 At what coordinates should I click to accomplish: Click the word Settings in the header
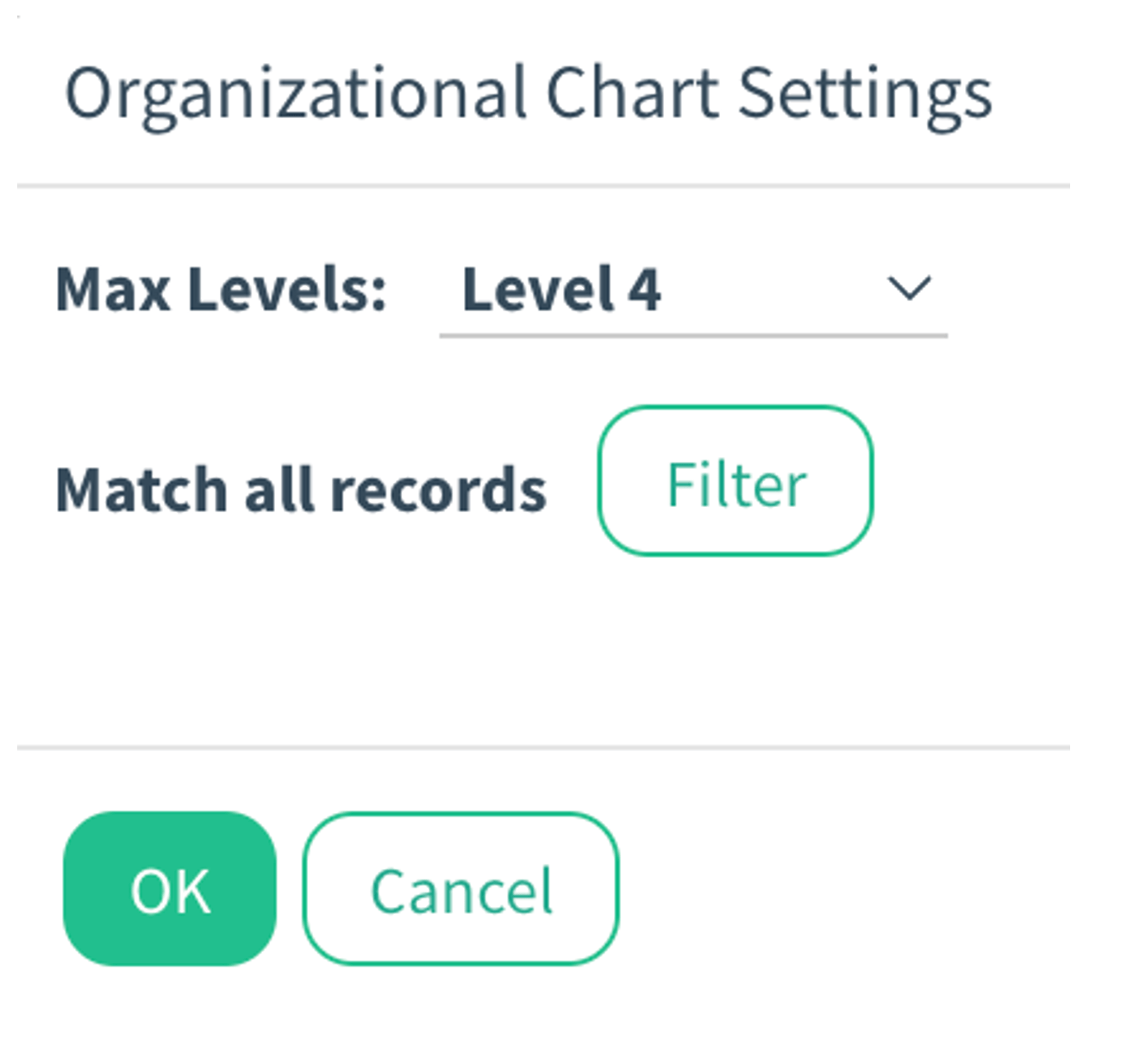(866, 96)
